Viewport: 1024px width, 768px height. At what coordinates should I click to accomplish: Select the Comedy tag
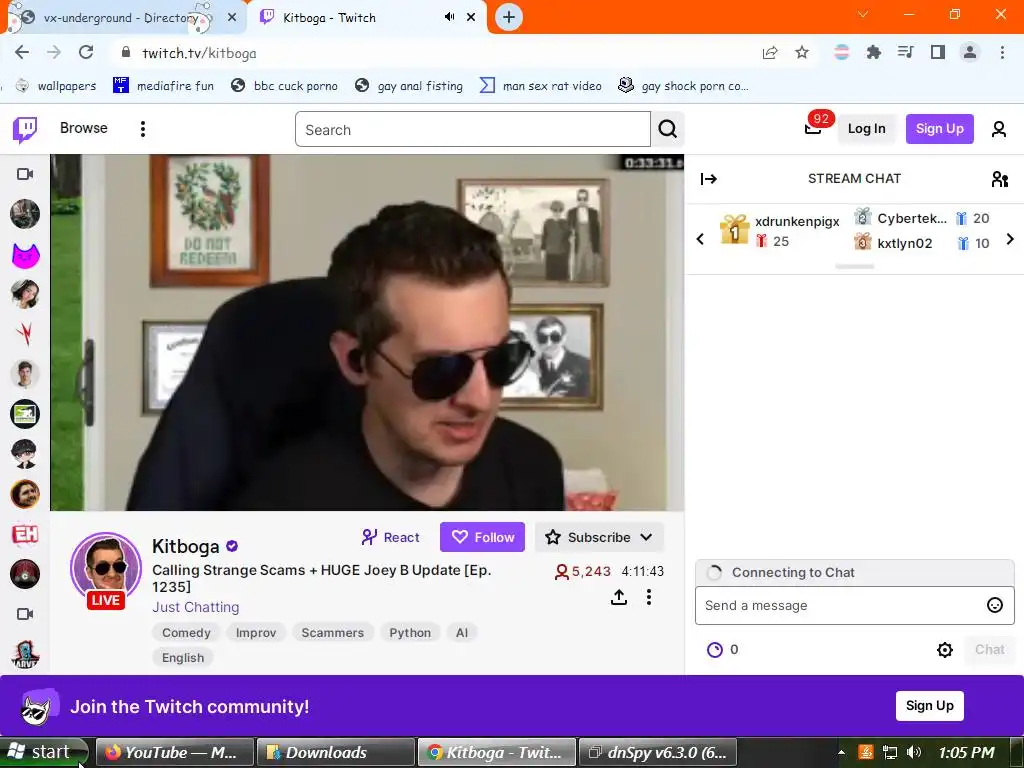coord(186,632)
